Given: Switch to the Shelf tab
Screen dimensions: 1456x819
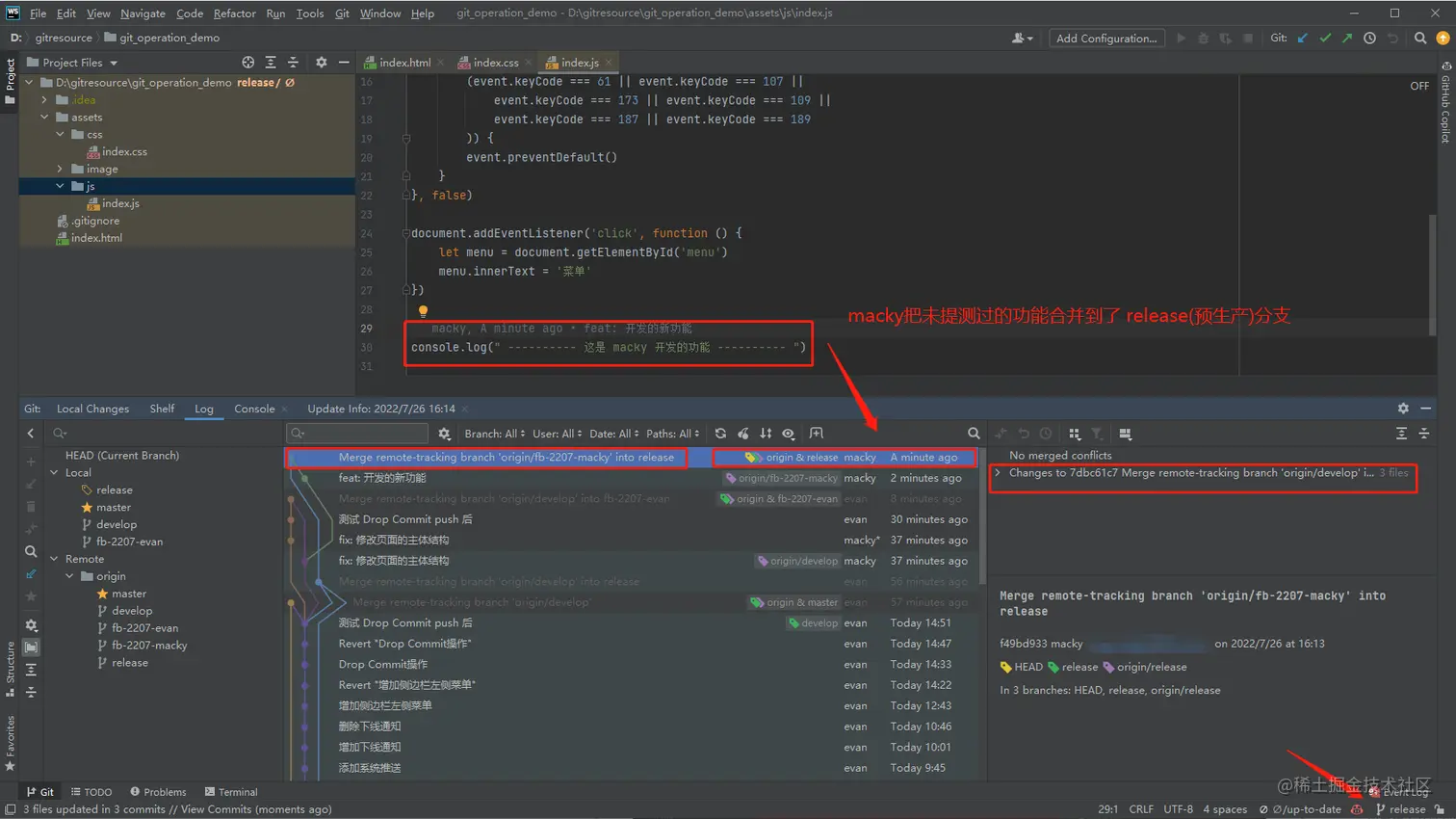Looking at the screenshot, I should [x=162, y=409].
